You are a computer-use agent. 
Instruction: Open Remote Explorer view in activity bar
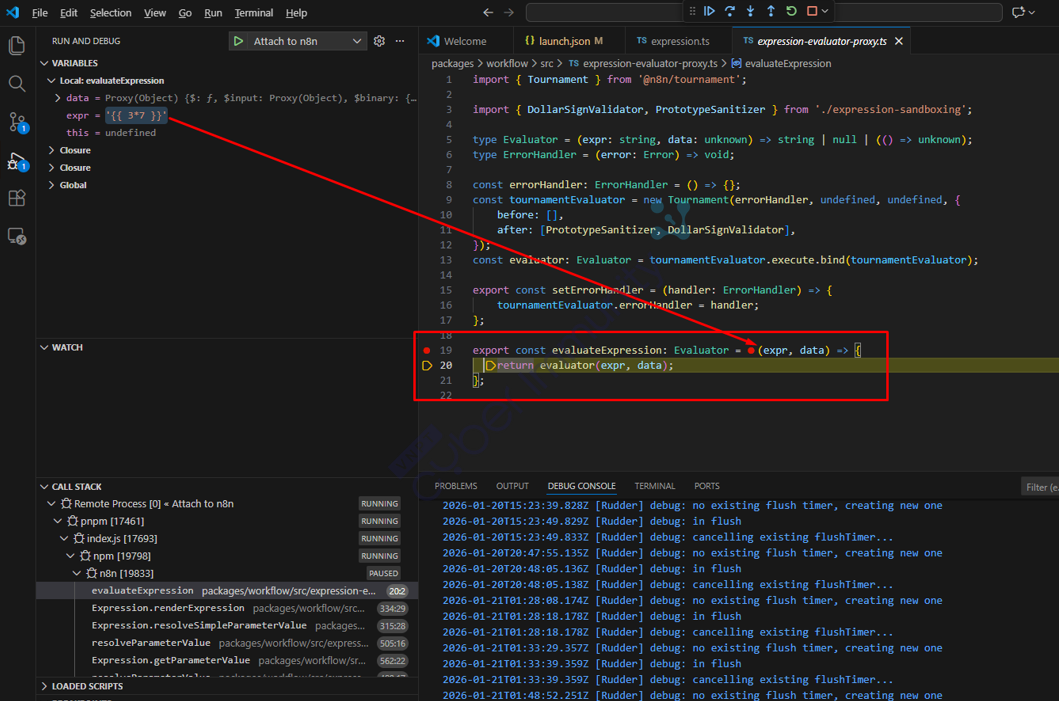(x=17, y=236)
